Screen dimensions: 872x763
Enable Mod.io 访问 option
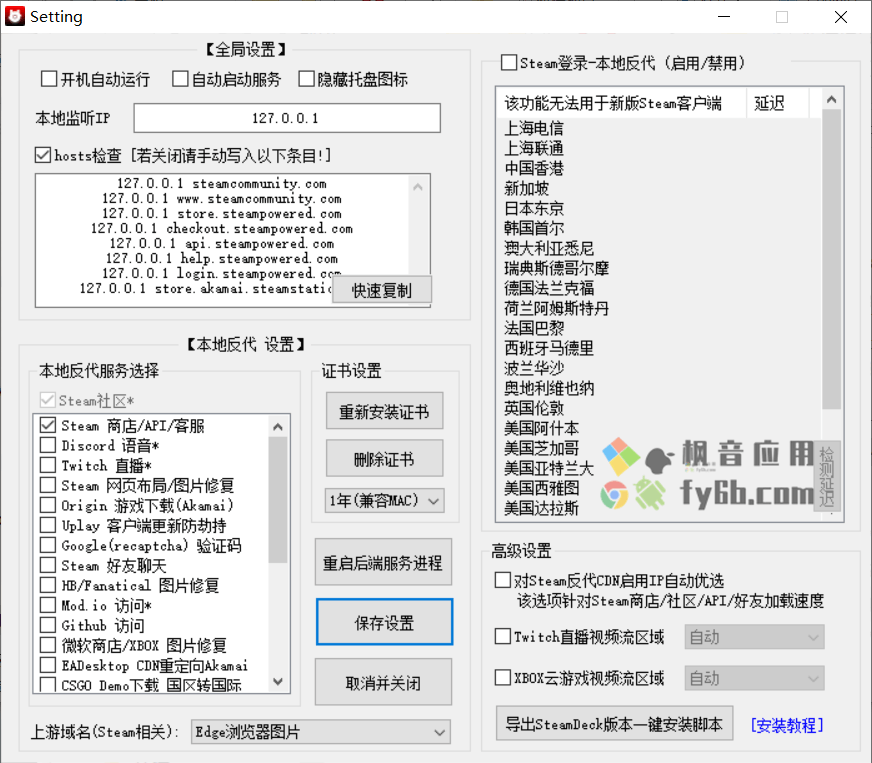pos(48,606)
